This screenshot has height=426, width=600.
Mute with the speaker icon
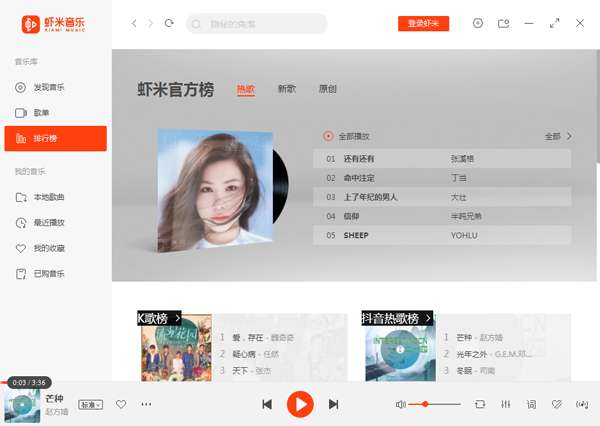pos(400,404)
